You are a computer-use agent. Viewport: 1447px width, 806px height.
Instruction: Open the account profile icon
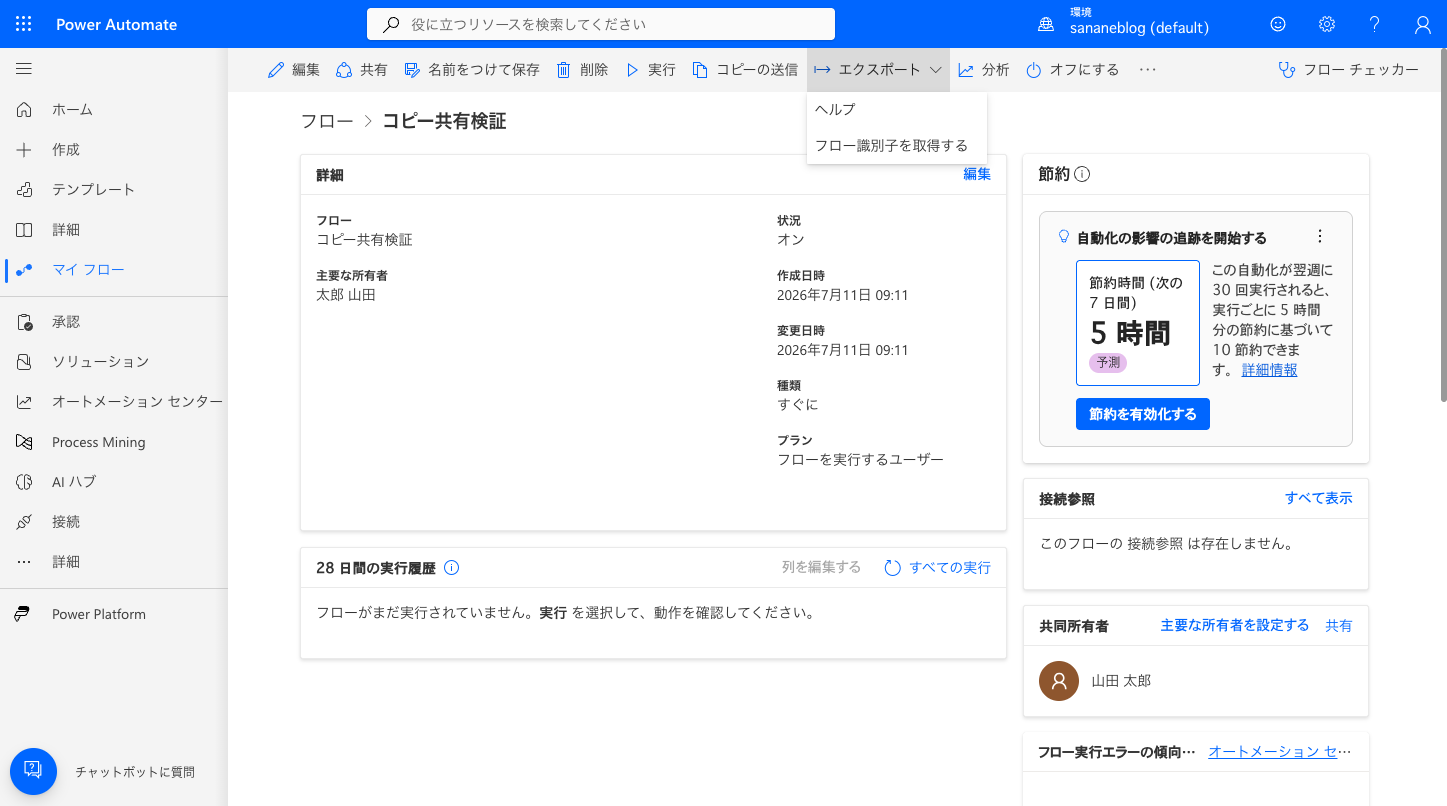point(1423,24)
